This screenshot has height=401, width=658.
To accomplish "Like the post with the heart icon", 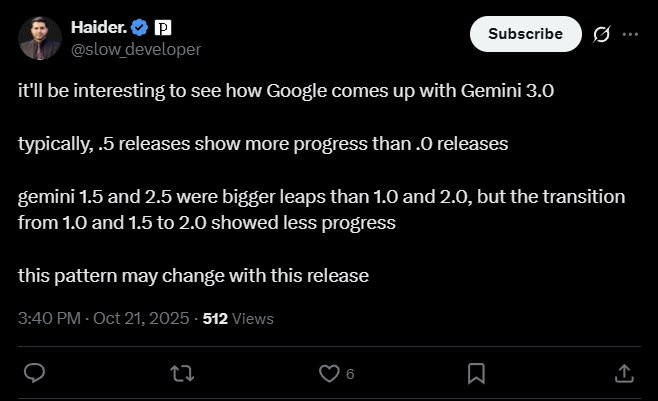I will [x=328, y=373].
